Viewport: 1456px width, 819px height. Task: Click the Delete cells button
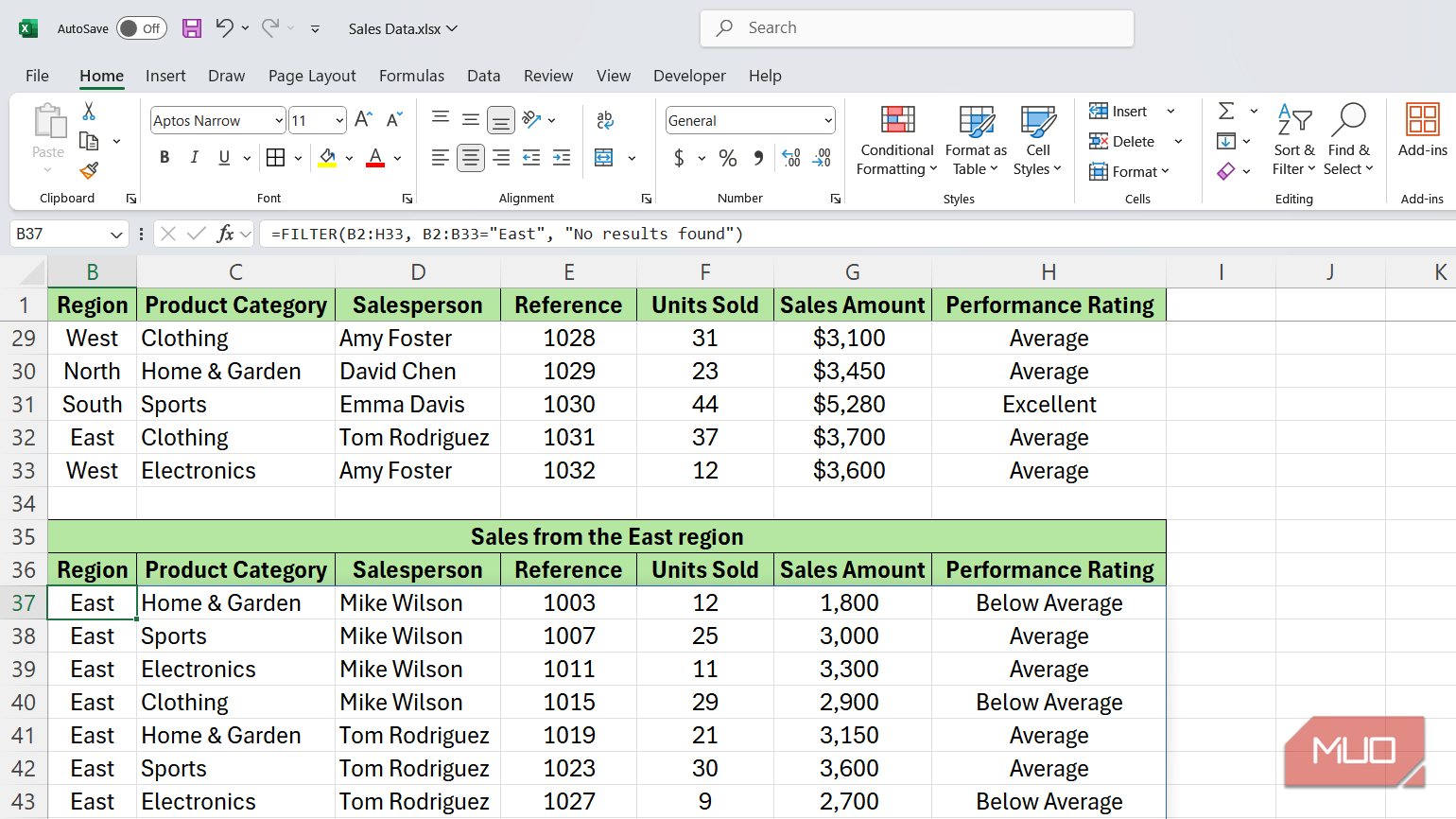click(1122, 141)
